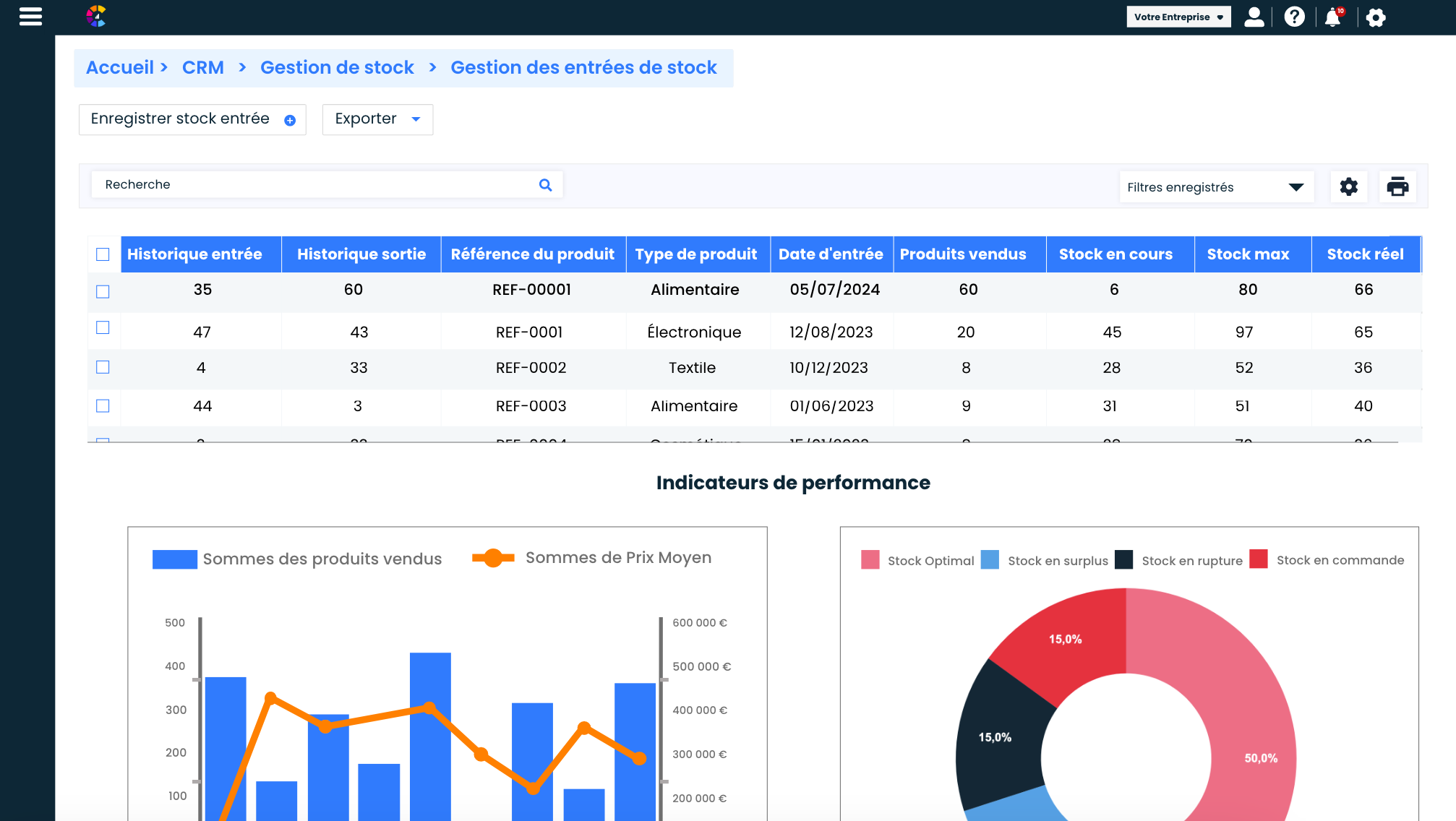
Task: Sort by Référence du produit column
Action: (x=533, y=254)
